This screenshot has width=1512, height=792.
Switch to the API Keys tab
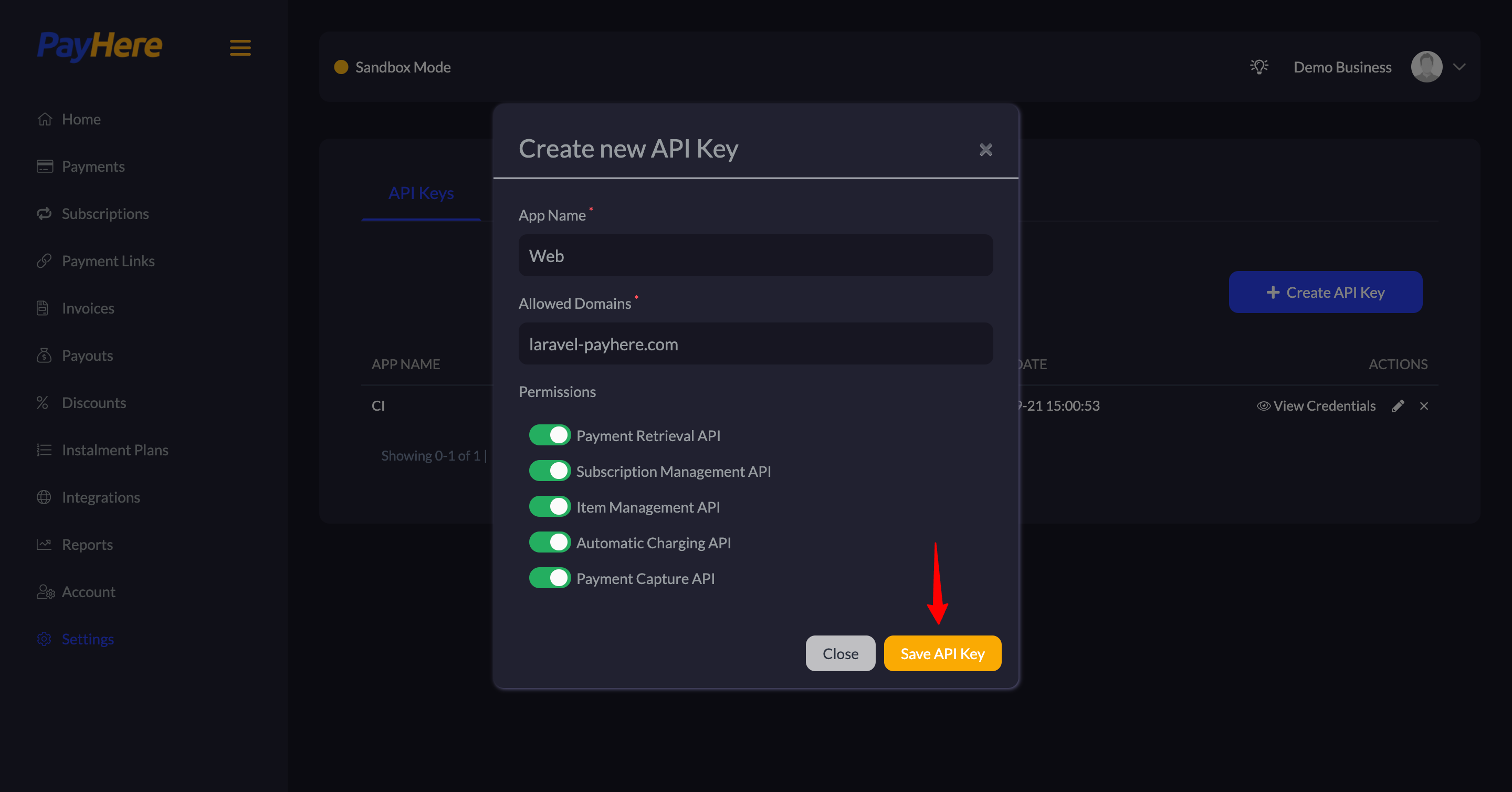click(421, 193)
